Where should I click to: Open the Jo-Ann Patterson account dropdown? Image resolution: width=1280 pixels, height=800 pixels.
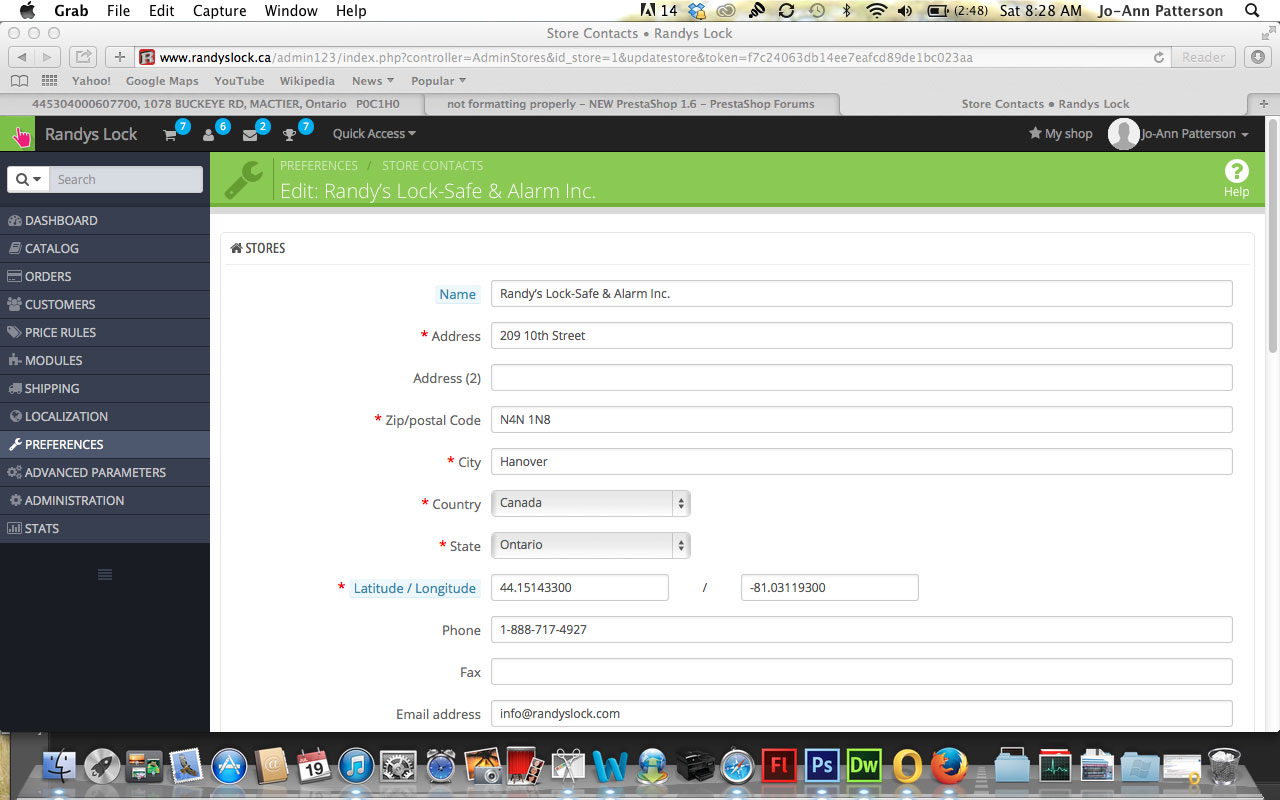[1195, 134]
